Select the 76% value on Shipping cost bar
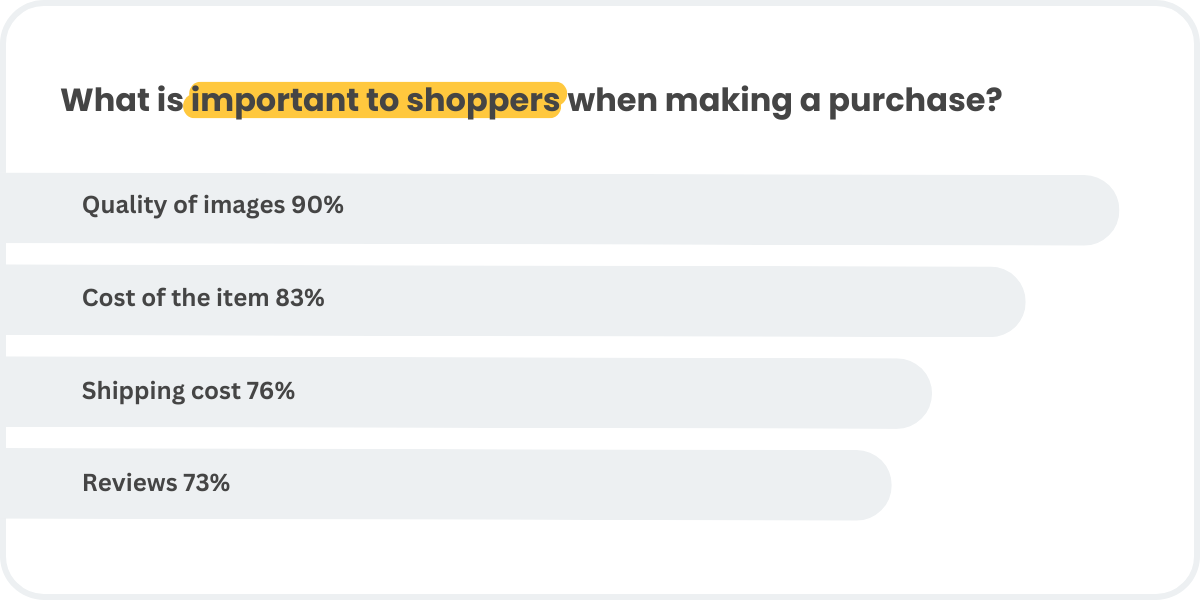Screen dimensions: 1200x600 click(x=270, y=390)
